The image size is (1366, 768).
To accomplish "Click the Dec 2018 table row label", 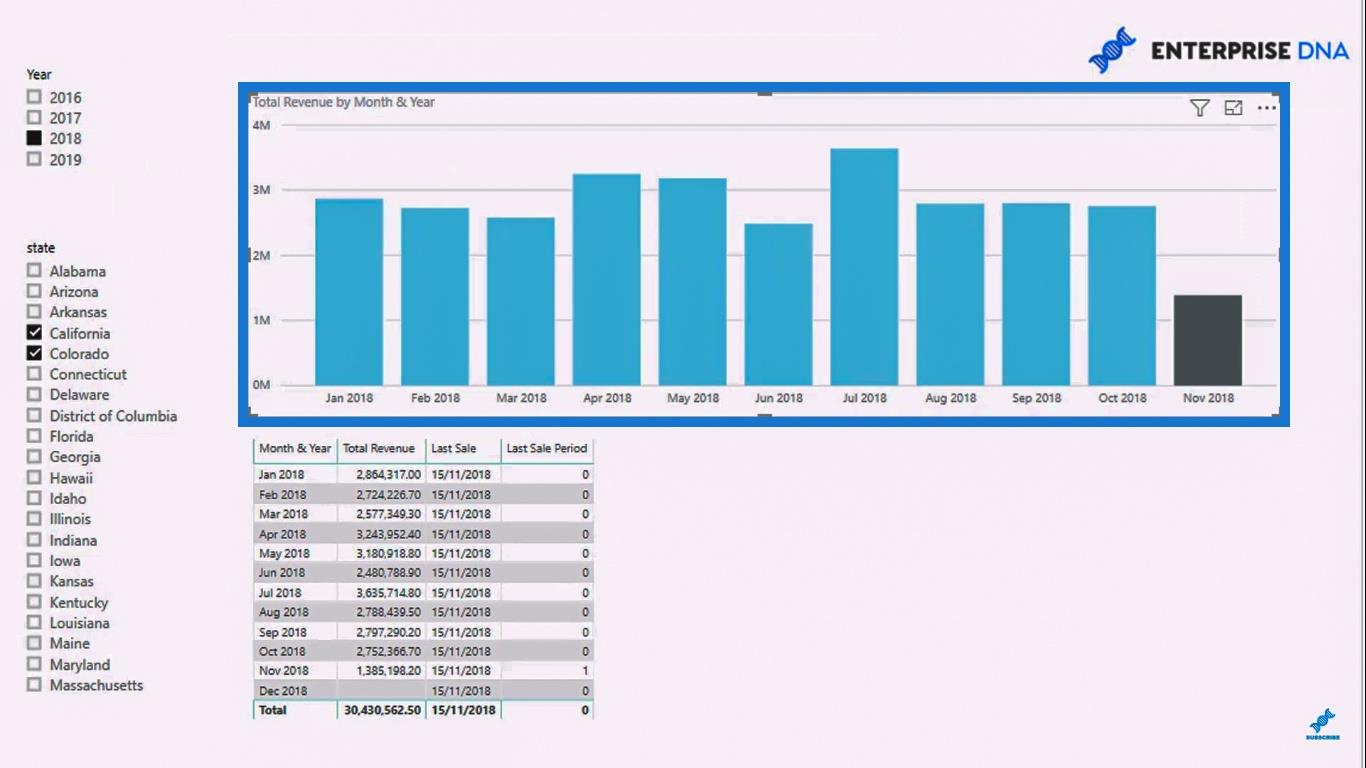I will [282, 690].
